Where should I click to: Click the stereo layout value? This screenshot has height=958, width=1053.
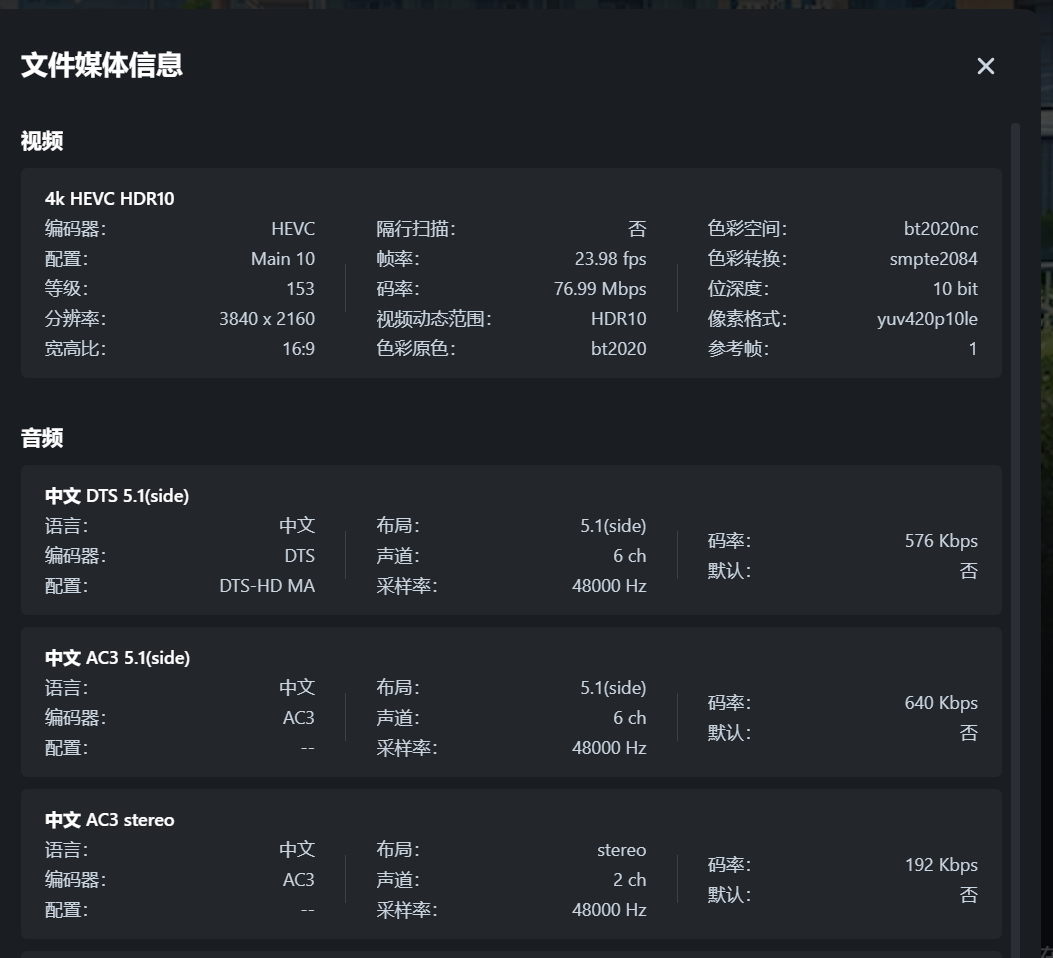point(621,850)
